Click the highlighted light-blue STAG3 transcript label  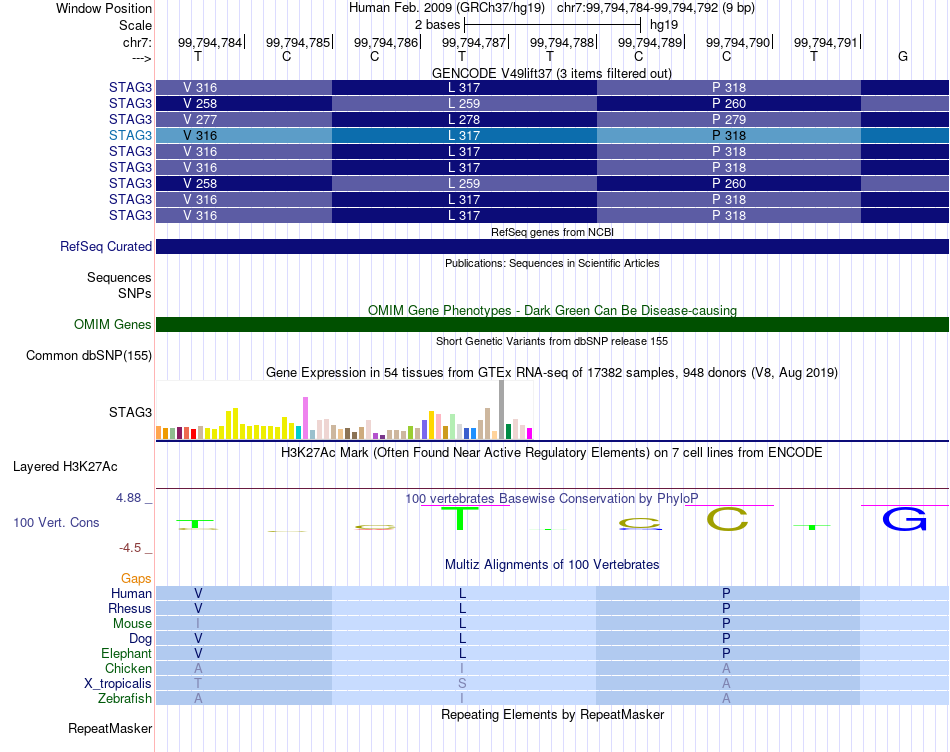click(130, 135)
